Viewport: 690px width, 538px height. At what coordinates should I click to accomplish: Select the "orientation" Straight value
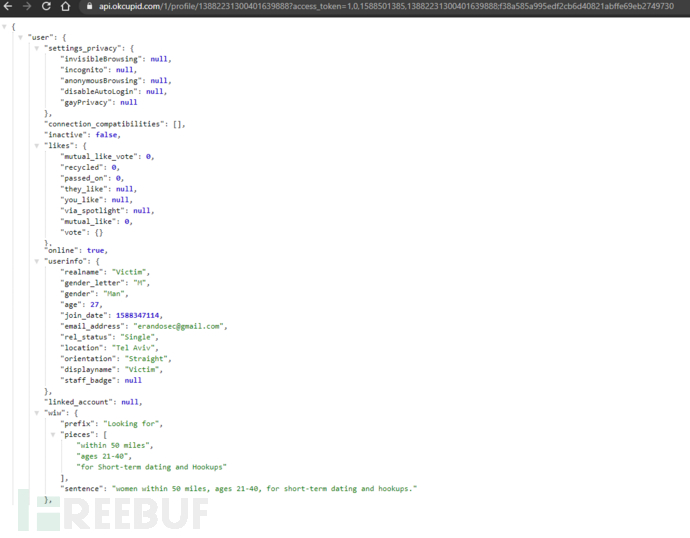(147, 359)
